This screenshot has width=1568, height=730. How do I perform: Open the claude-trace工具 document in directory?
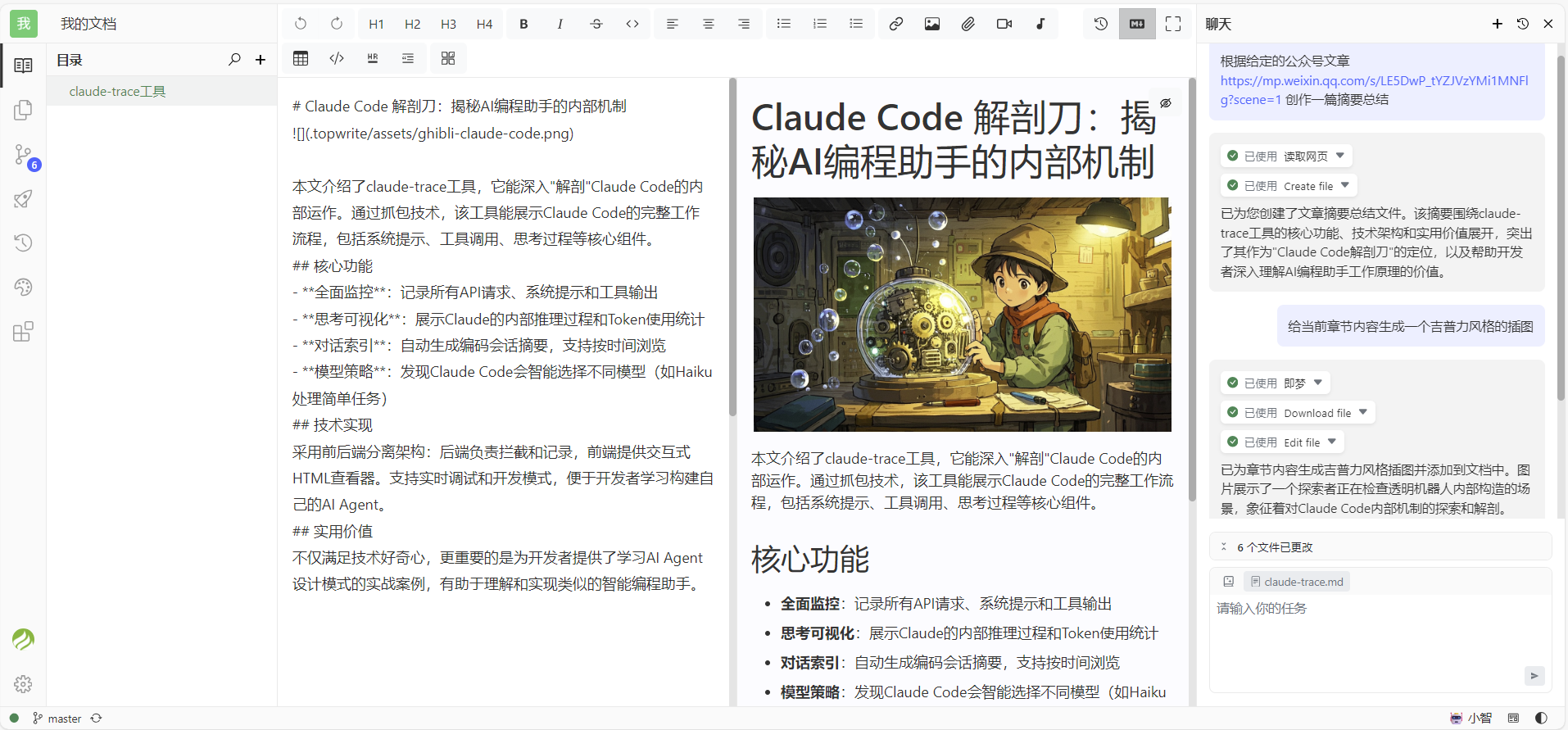click(x=117, y=92)
